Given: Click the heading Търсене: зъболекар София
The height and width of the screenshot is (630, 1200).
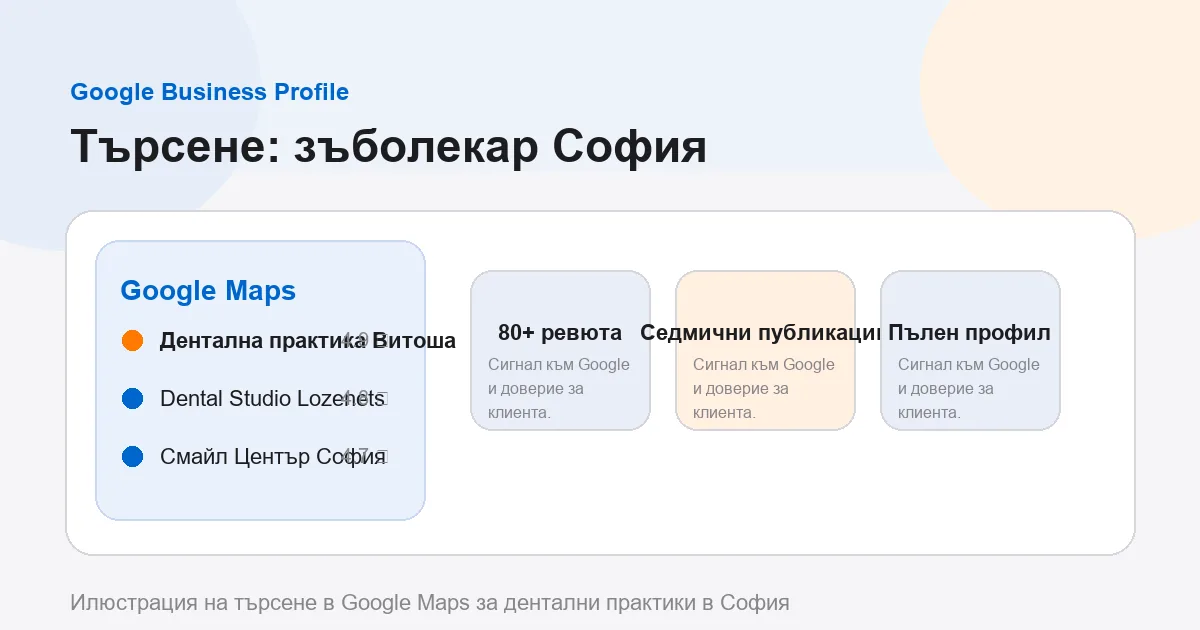Looking at the screenshot, I should point(388,146).
